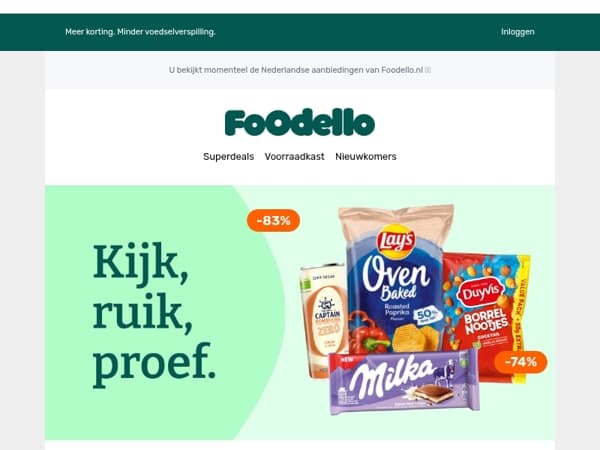Click the Meer korting tagline text
The image size is (600, 450).
140,32
